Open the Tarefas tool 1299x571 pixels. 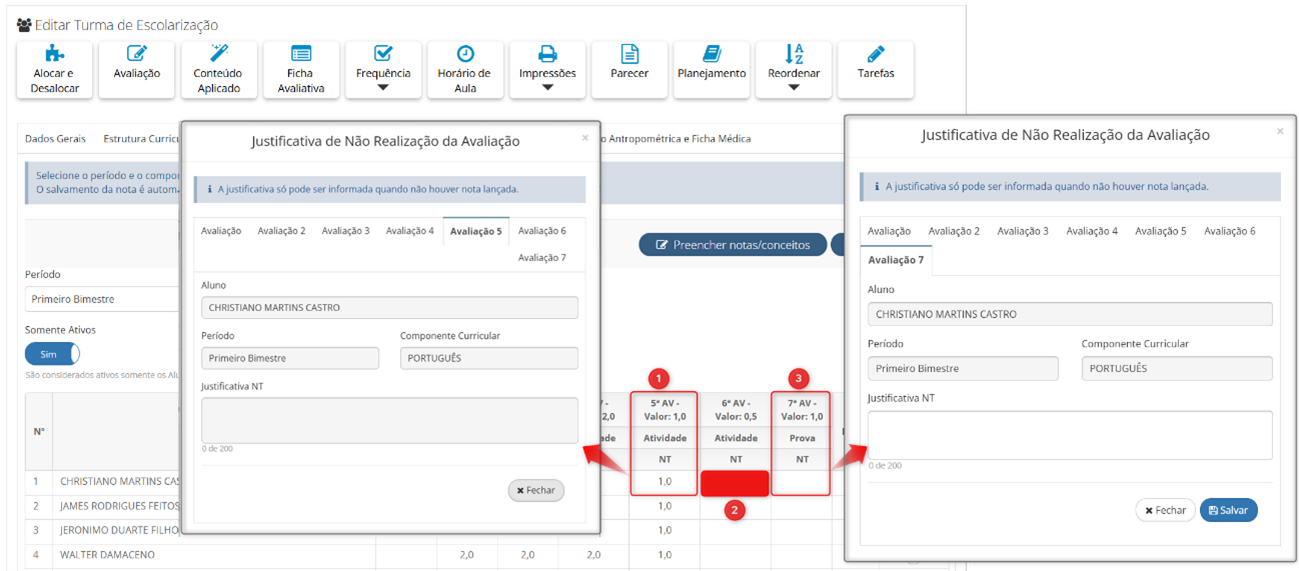[x=875, y=70]
